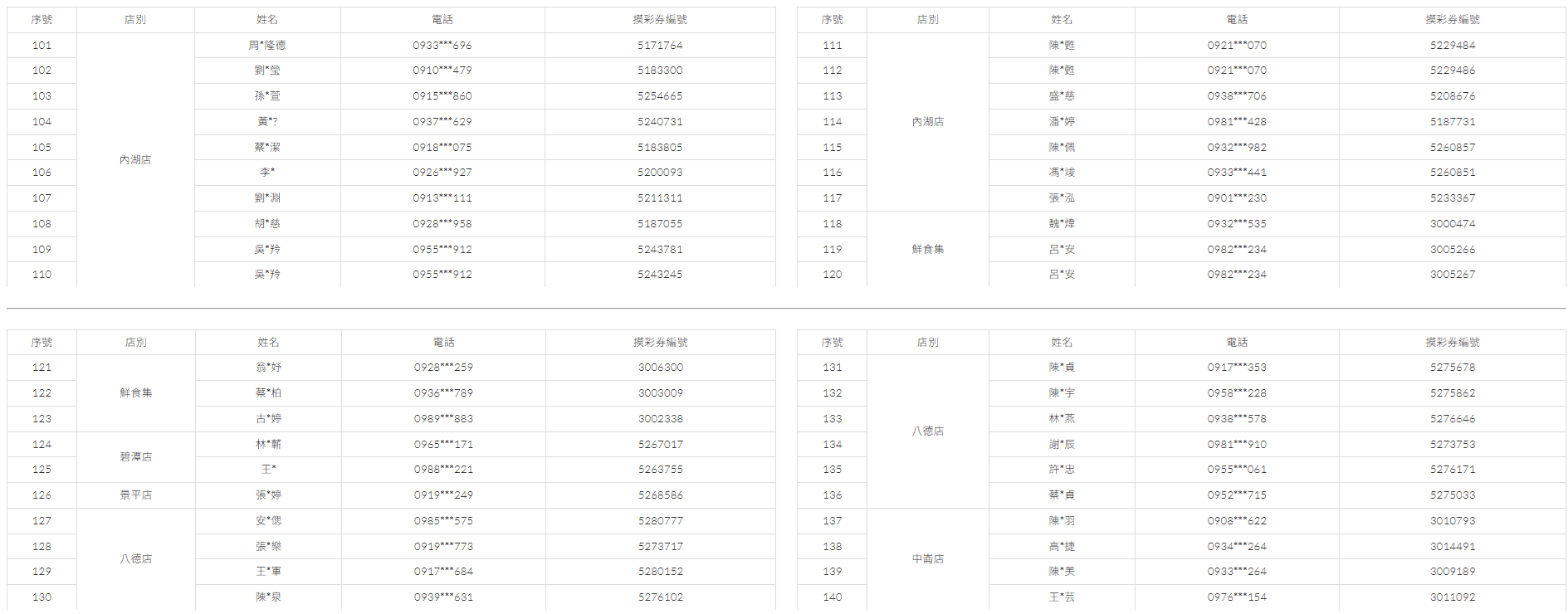Select phone number 0917***353

pos(1237,368)
